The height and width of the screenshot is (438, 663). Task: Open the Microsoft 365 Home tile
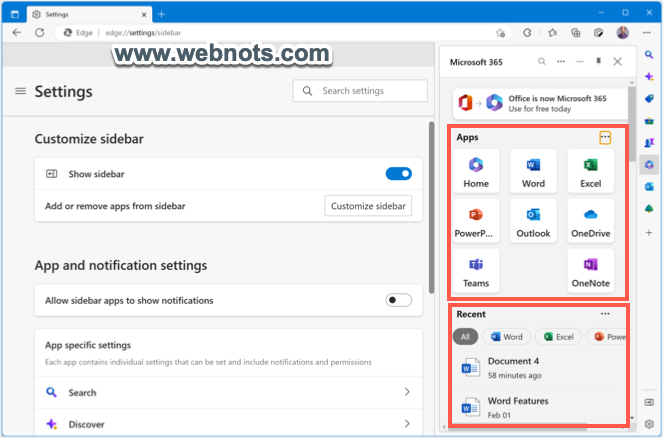[475, 171]
